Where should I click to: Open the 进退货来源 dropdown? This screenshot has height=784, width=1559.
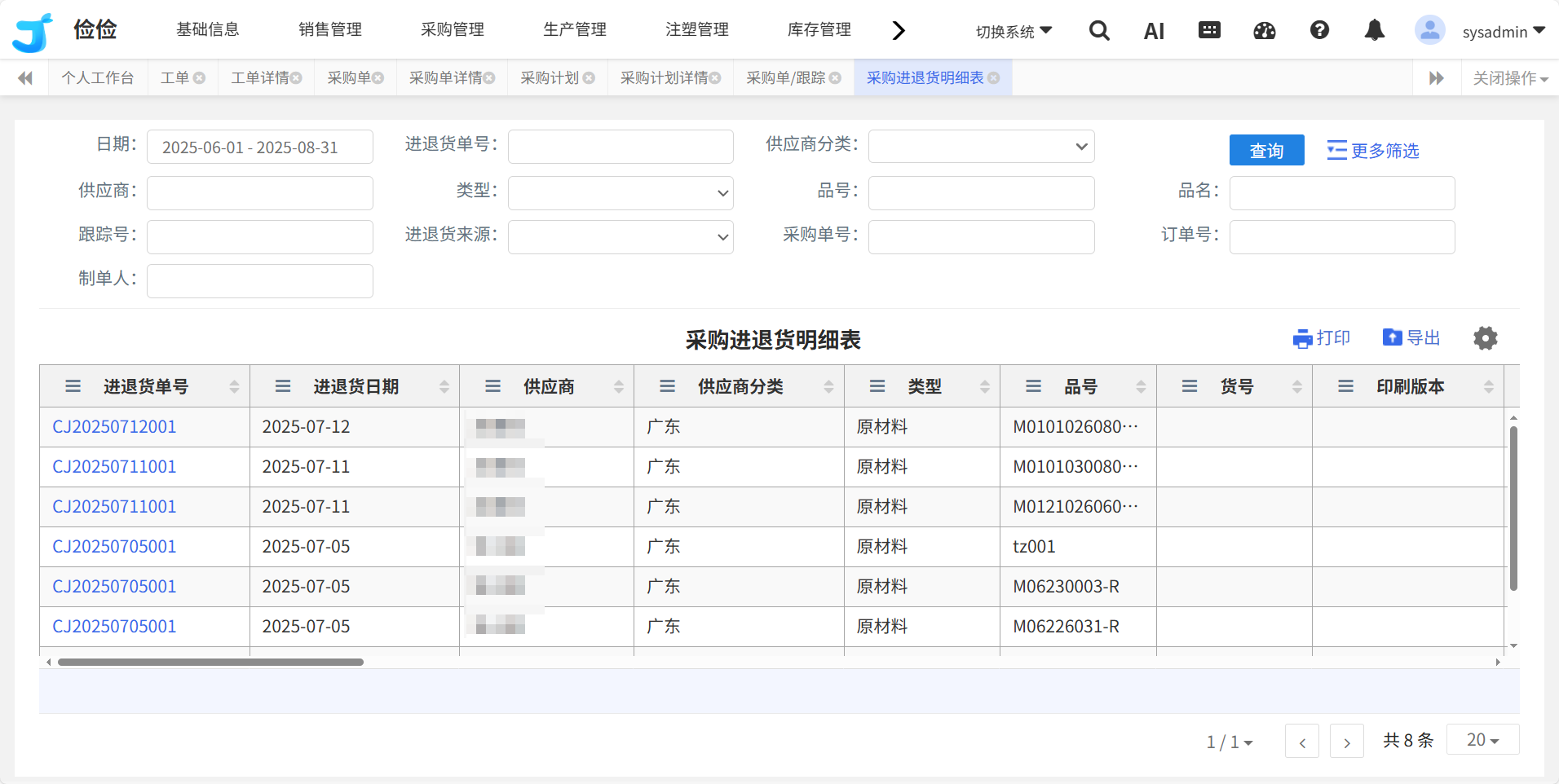[621, 237]
